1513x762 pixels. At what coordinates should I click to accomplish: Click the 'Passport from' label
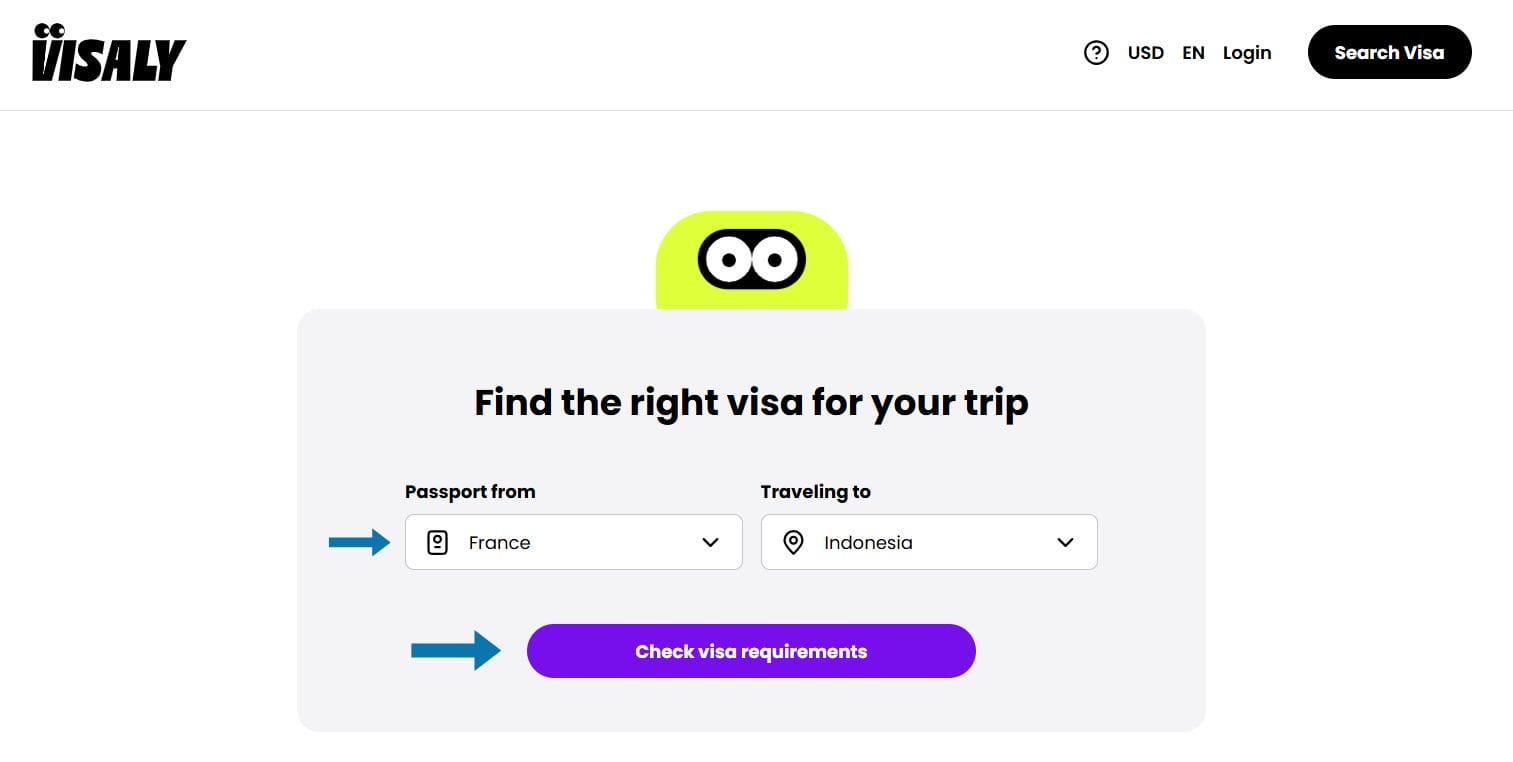coord(469,492)
